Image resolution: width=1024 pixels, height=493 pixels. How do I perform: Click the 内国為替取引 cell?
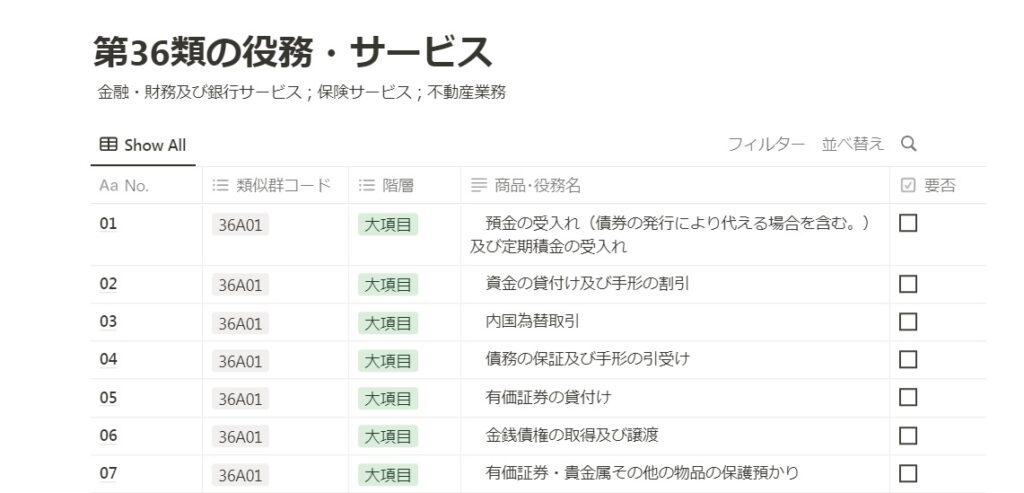click(x=532, y=322)
